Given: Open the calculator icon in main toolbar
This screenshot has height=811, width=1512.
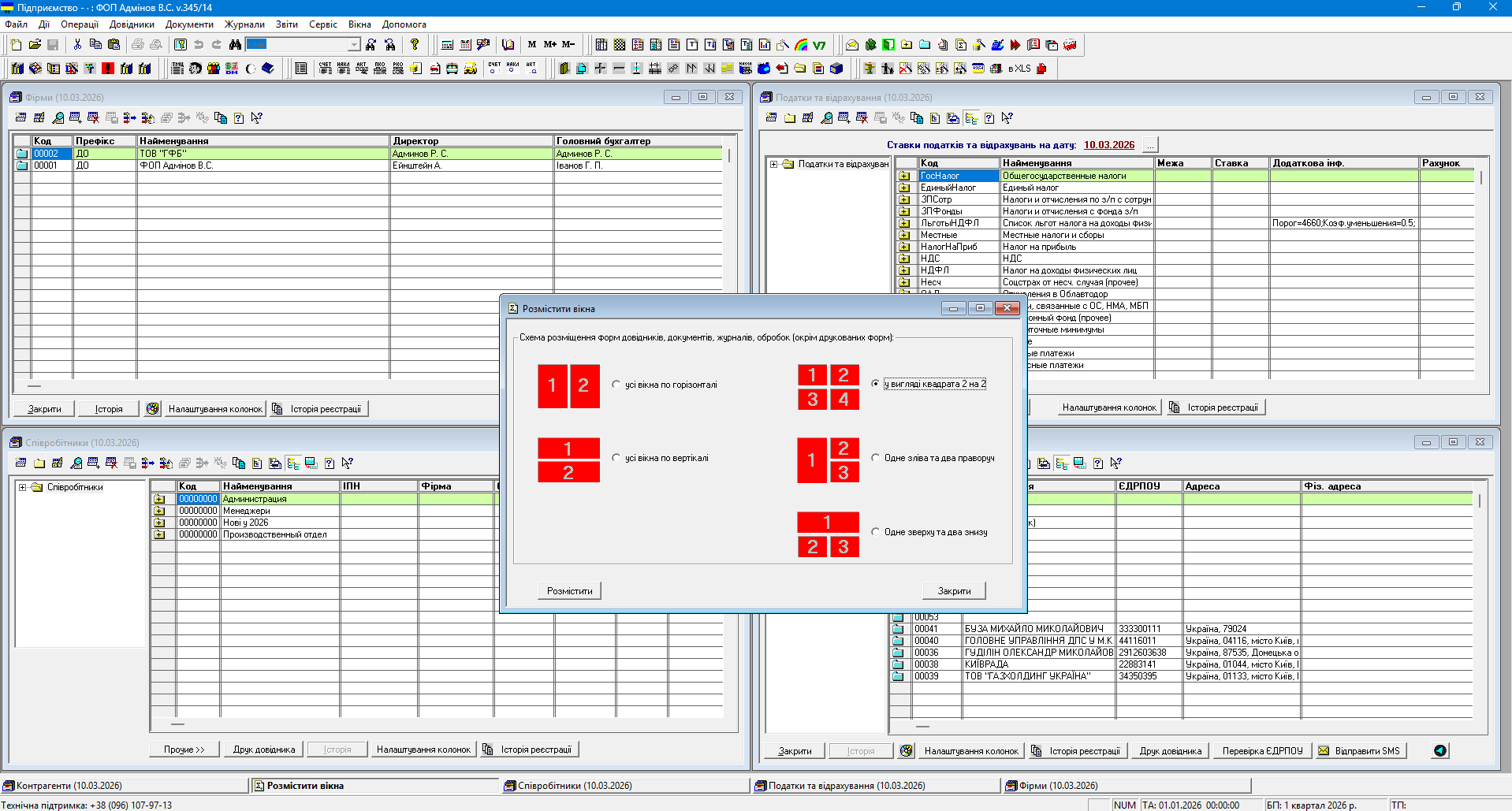Looking at the screenshot, I should (x=448, y=45).
